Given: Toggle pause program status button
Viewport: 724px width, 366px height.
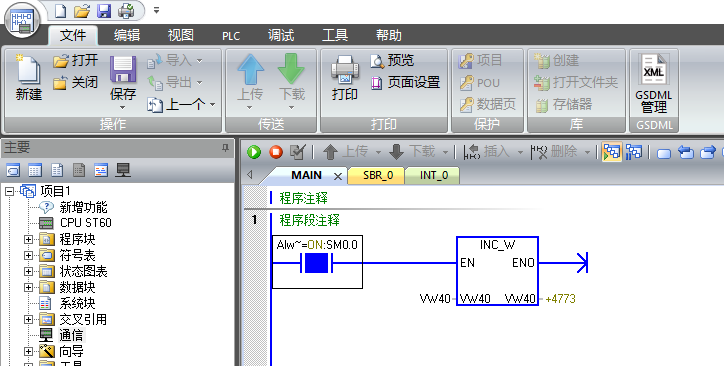Looking at the screenshot, I should coord(634,152).
